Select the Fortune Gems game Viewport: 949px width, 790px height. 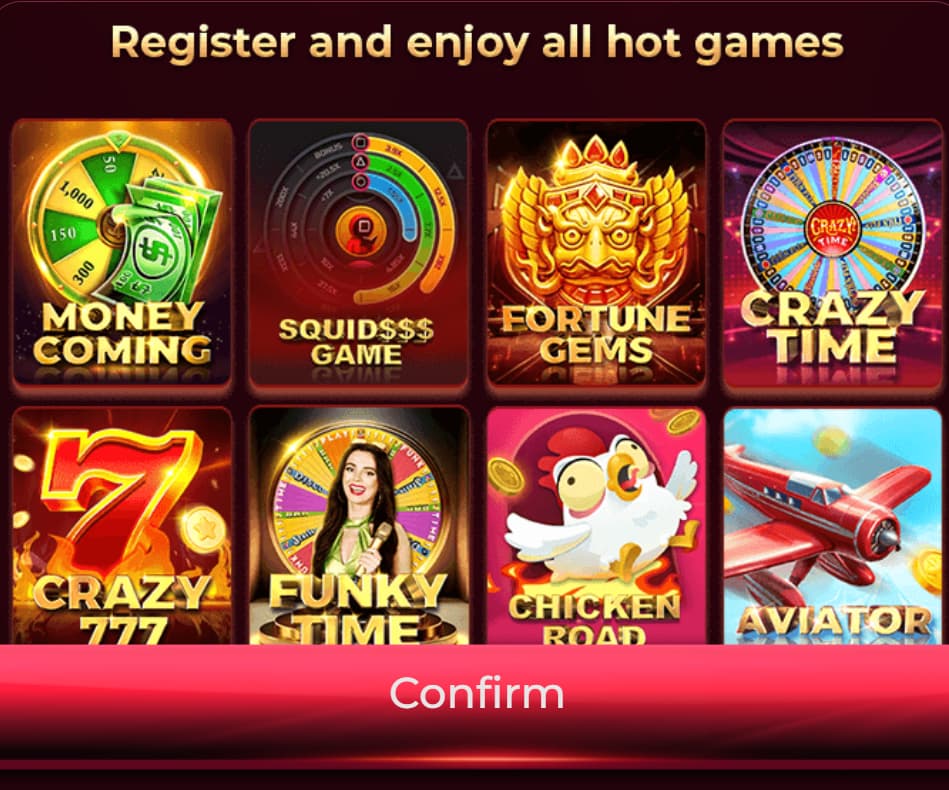pyautogui.click(x=596, y=252)
